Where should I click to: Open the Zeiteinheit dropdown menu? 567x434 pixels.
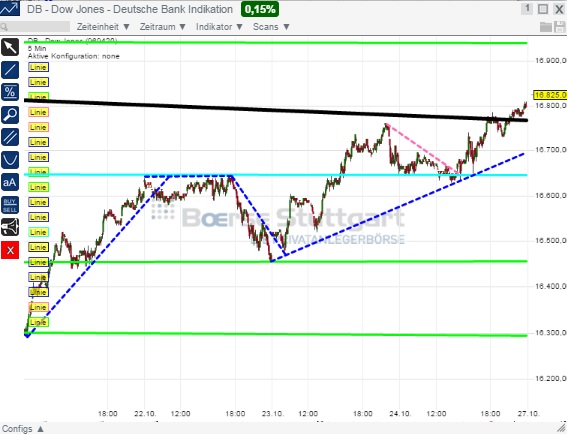103,27
